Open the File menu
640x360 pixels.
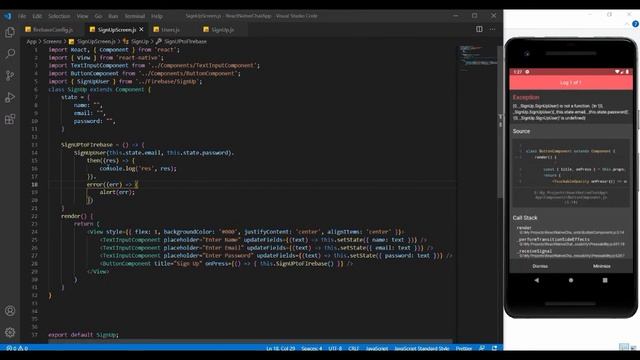(22, 16)
